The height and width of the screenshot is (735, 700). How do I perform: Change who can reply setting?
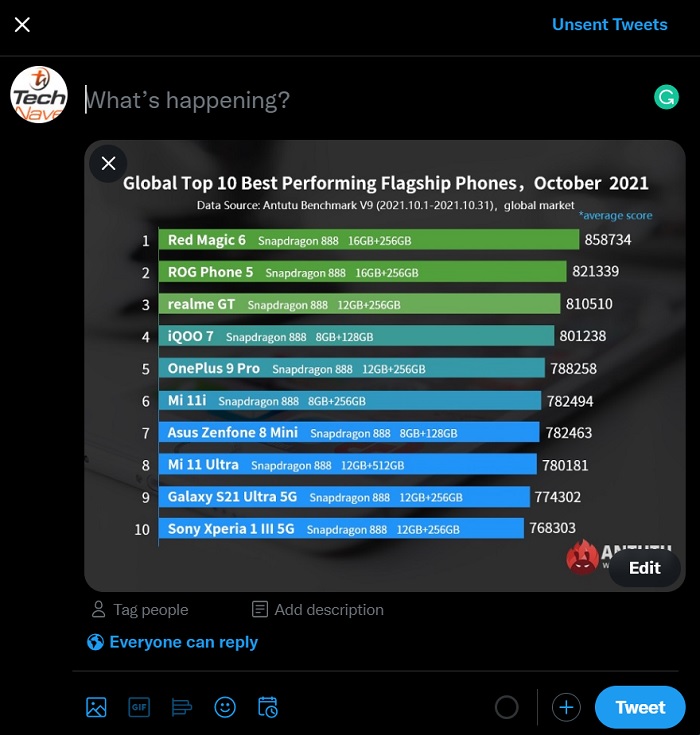click(172, 642)
